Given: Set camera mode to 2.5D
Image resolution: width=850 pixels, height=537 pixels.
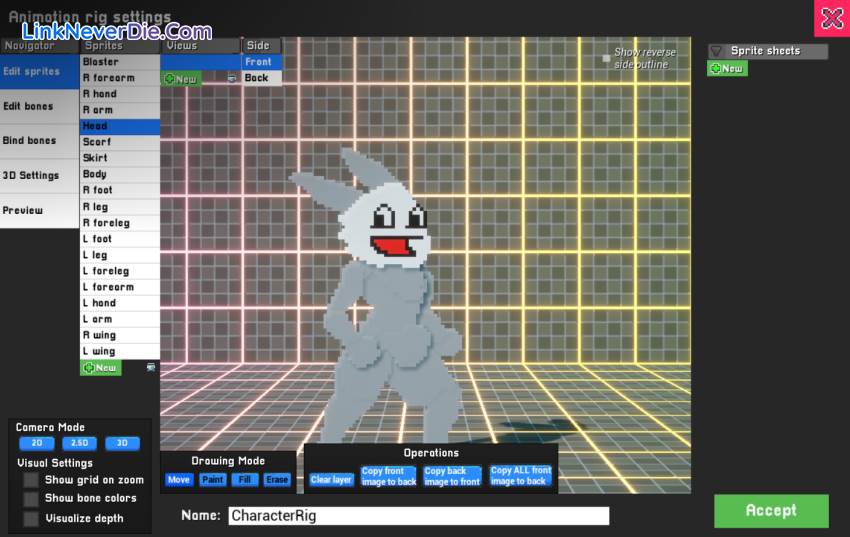Looking at the screenshot, I should pos(79,444).
